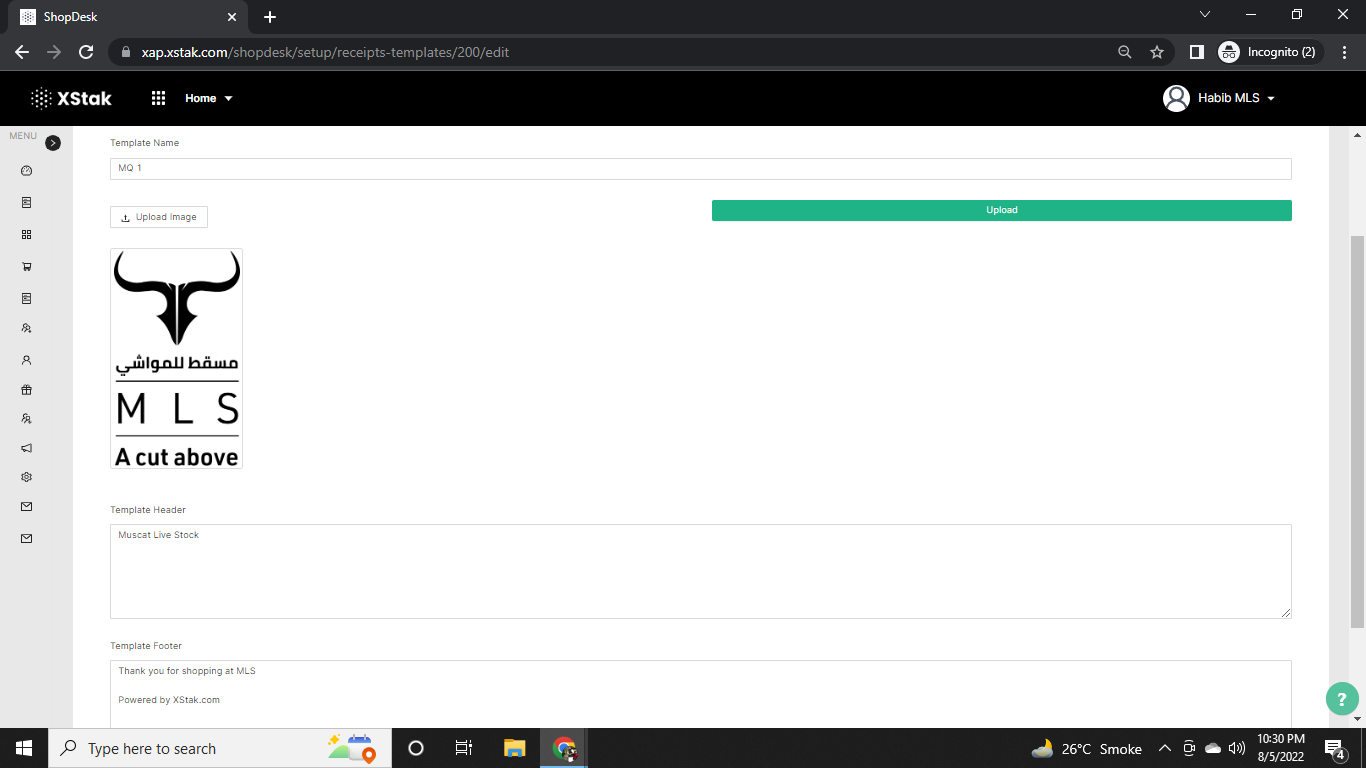Viewport: 1366px width, 768px height.
Task: Click inside the Template Footer text area
Action: tap(700, 694)
